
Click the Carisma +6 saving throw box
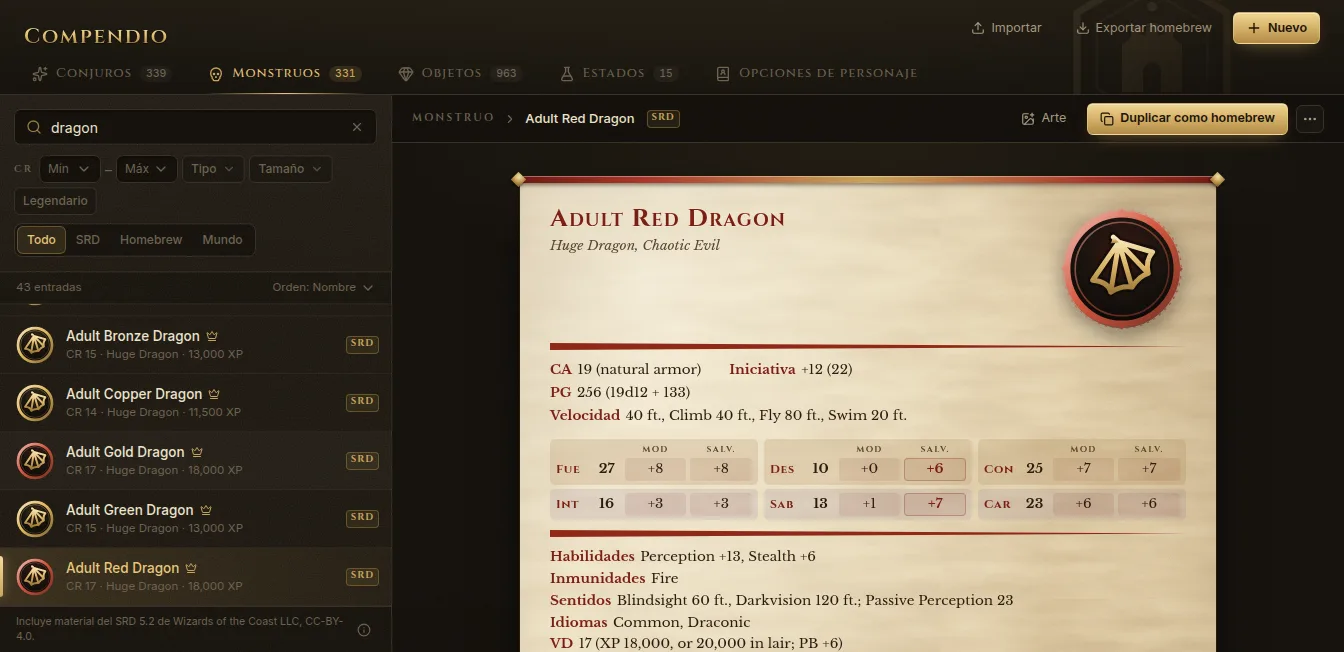point(1149,504)
